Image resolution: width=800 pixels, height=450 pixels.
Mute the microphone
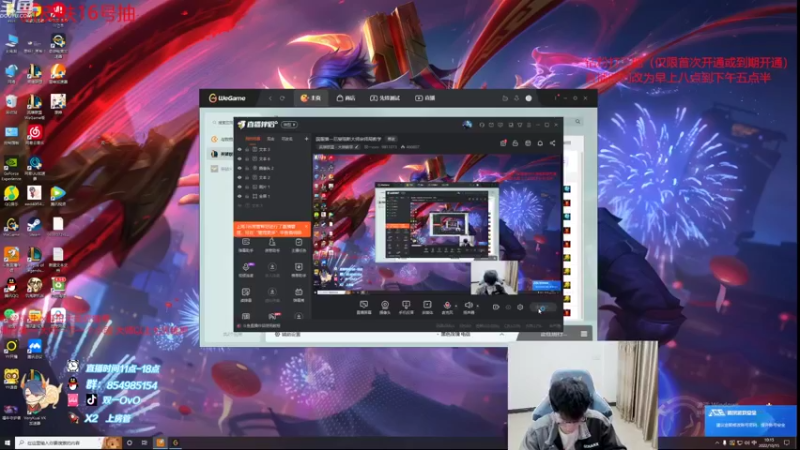click(x=447, y=307)
